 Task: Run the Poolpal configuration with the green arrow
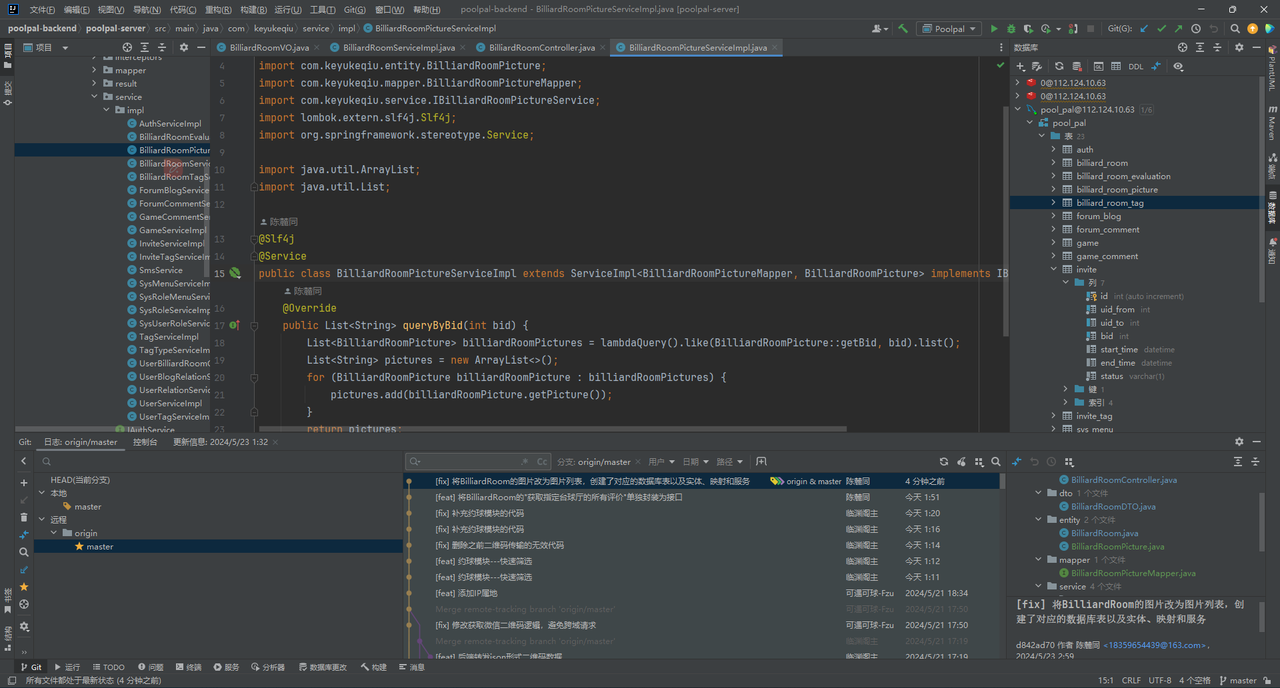pos(994,29)
